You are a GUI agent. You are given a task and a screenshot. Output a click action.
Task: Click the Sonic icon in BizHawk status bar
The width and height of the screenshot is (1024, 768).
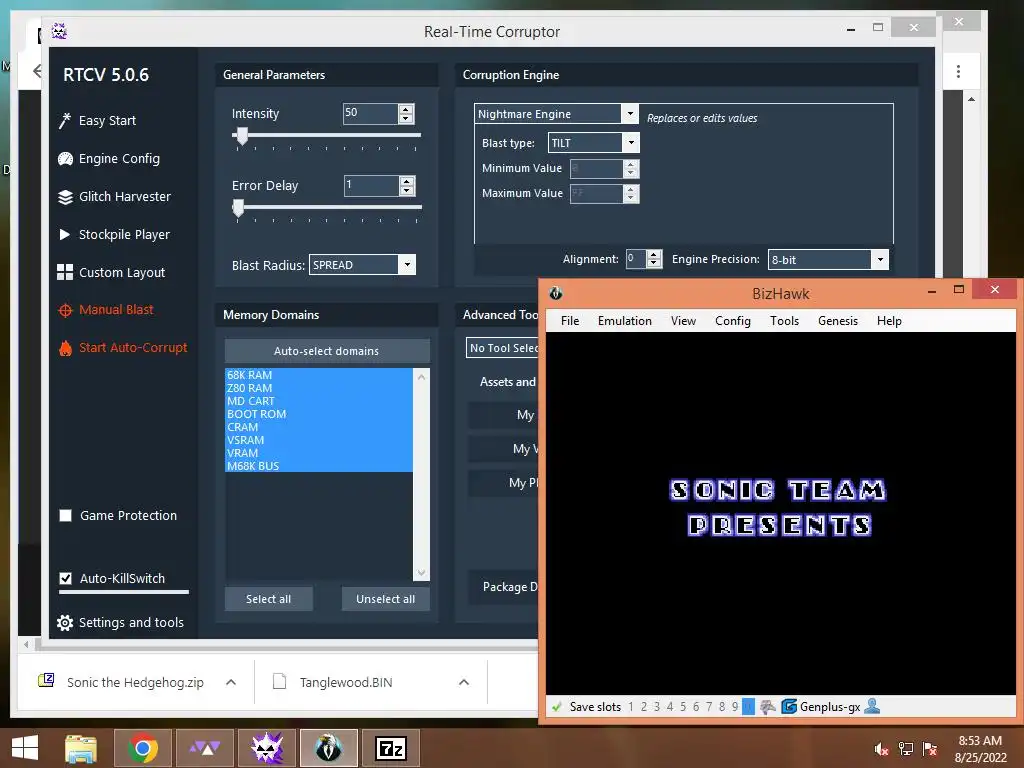pyautogui.click(x=767, y=706)
